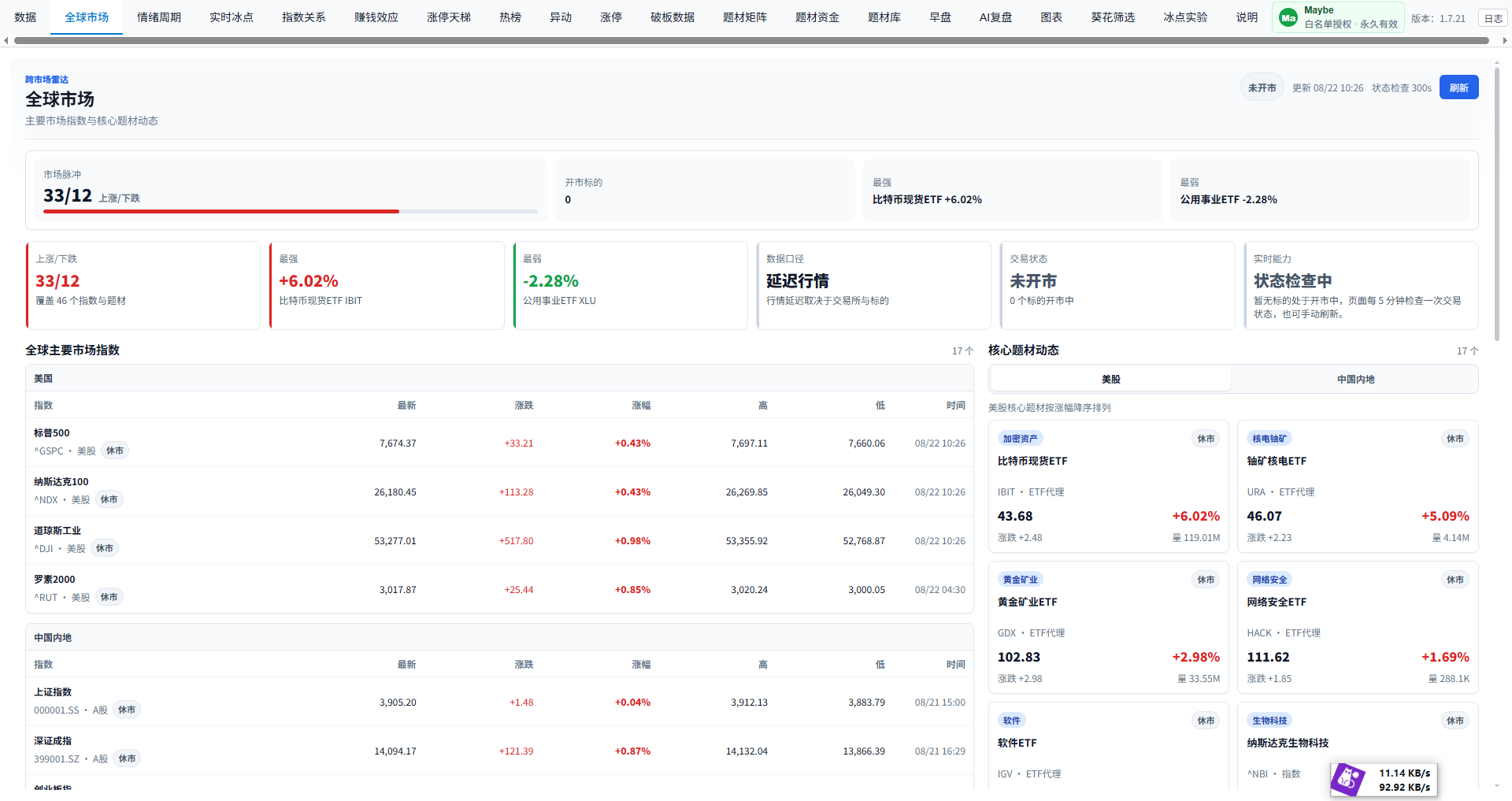Open the 铀矿核电ETF theme card
Screen dimensions: 1512x801
(x=1358, y=486)
